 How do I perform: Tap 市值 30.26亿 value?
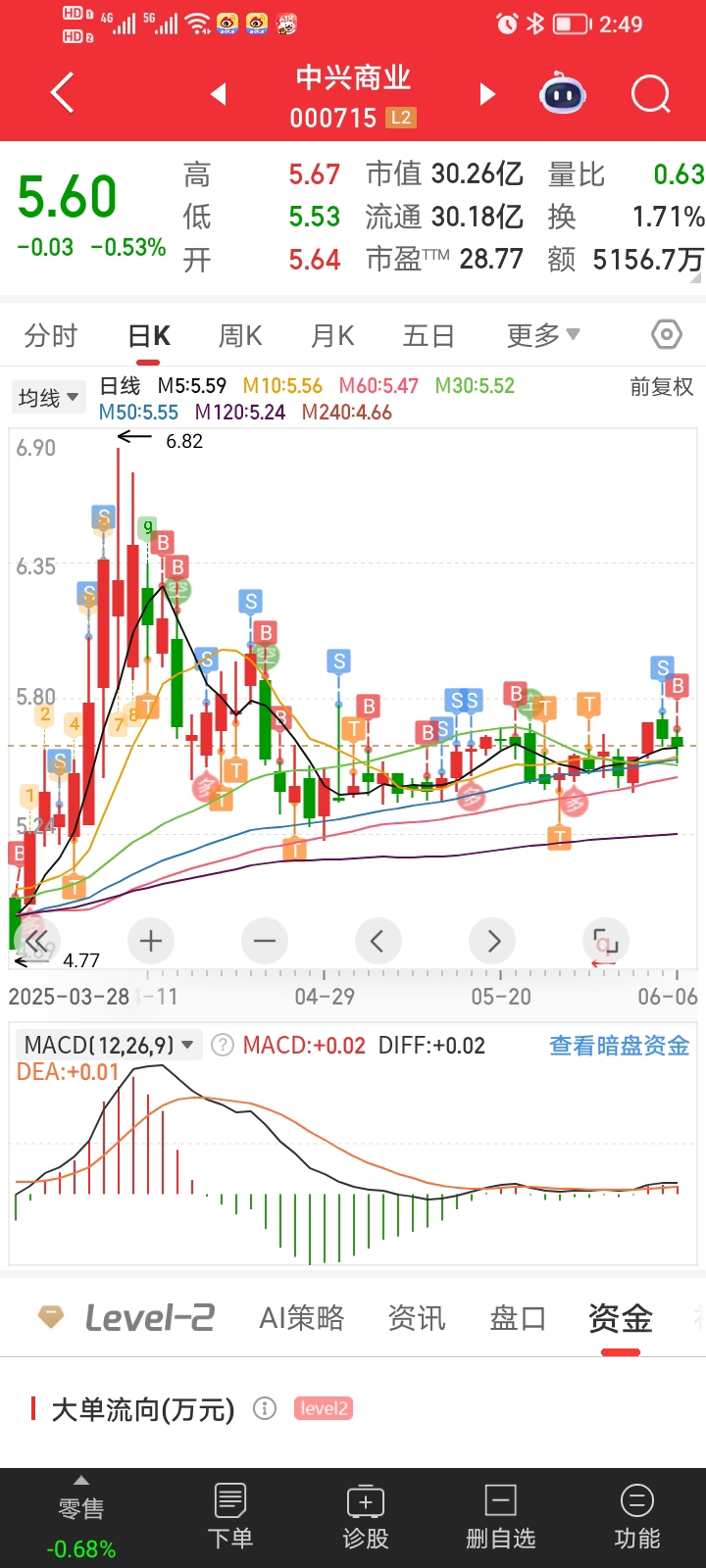(444, 174)
